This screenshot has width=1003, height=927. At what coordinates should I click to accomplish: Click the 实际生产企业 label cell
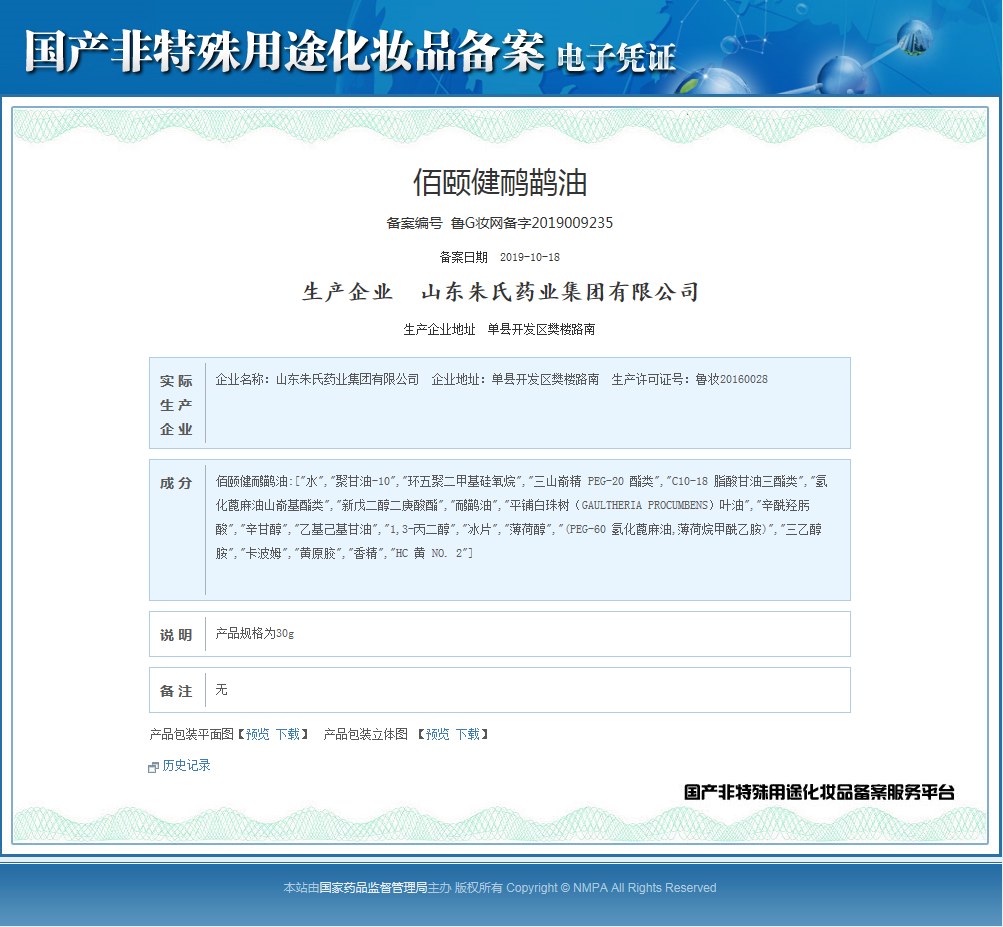click(x=176, y=403)
